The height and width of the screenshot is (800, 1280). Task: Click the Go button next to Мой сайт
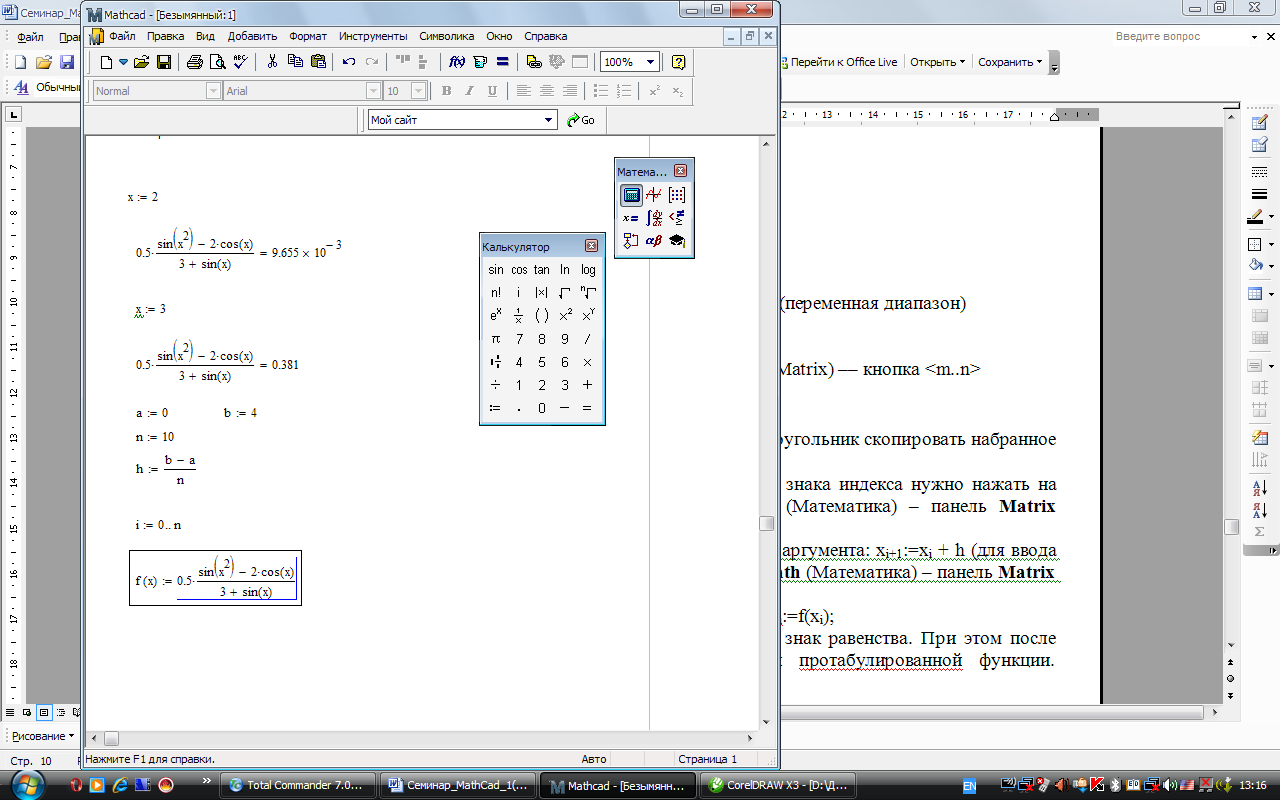(x=581, y=120)
